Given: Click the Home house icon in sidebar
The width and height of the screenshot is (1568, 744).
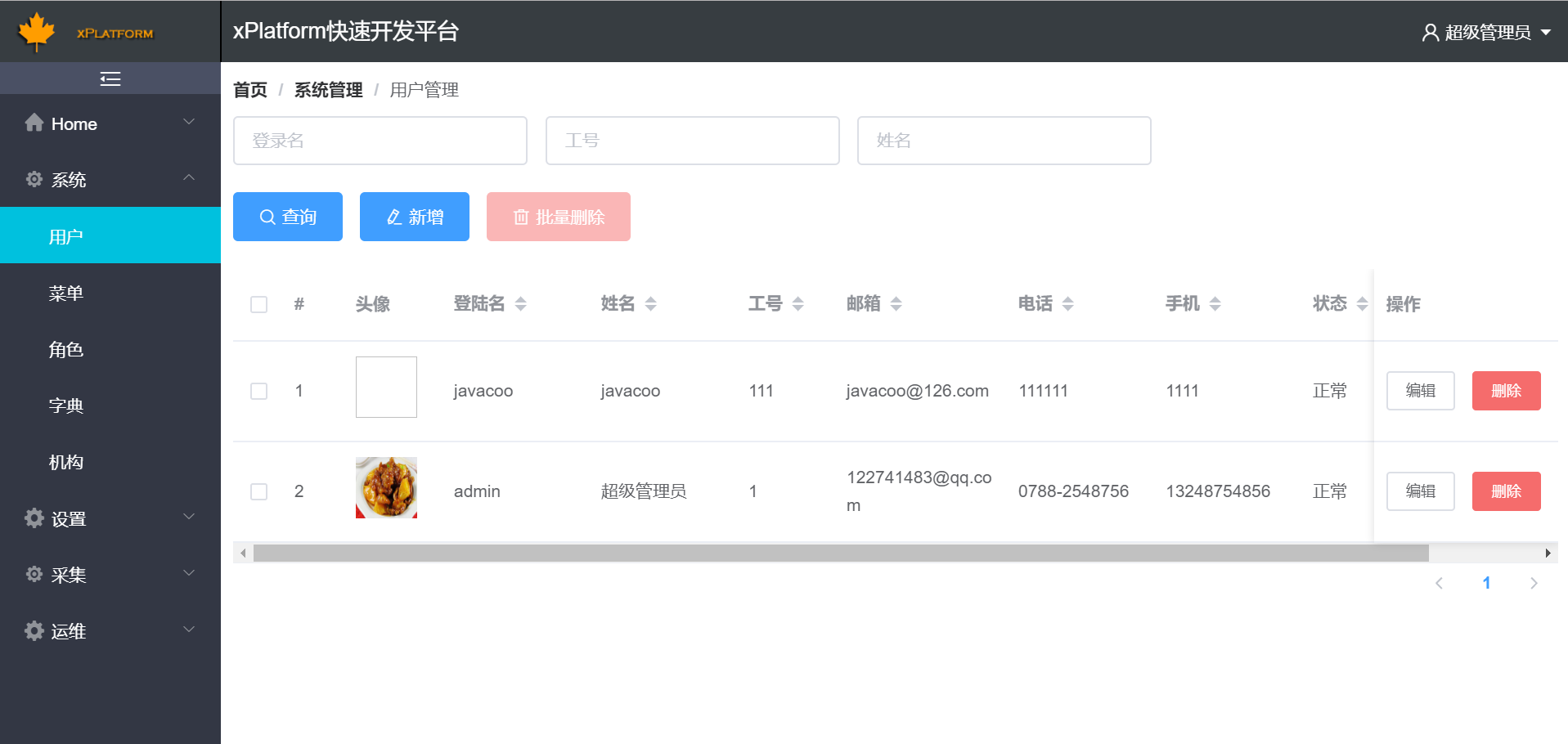Looking at the screenshot, I should click(x=34, y=123).
